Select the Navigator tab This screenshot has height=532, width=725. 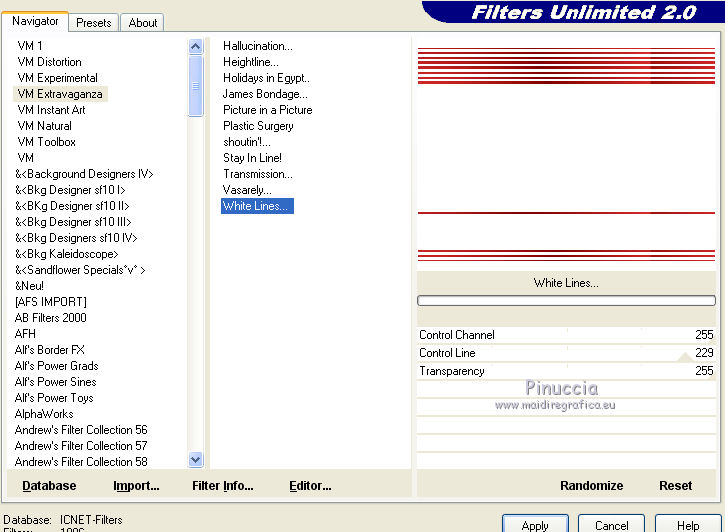coord(35,21)
